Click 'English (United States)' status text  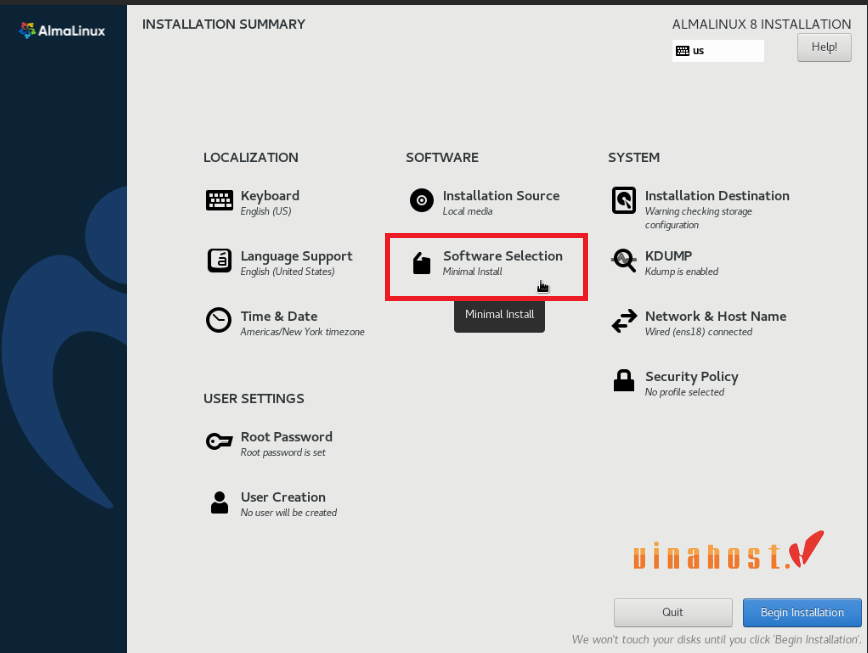287,272
